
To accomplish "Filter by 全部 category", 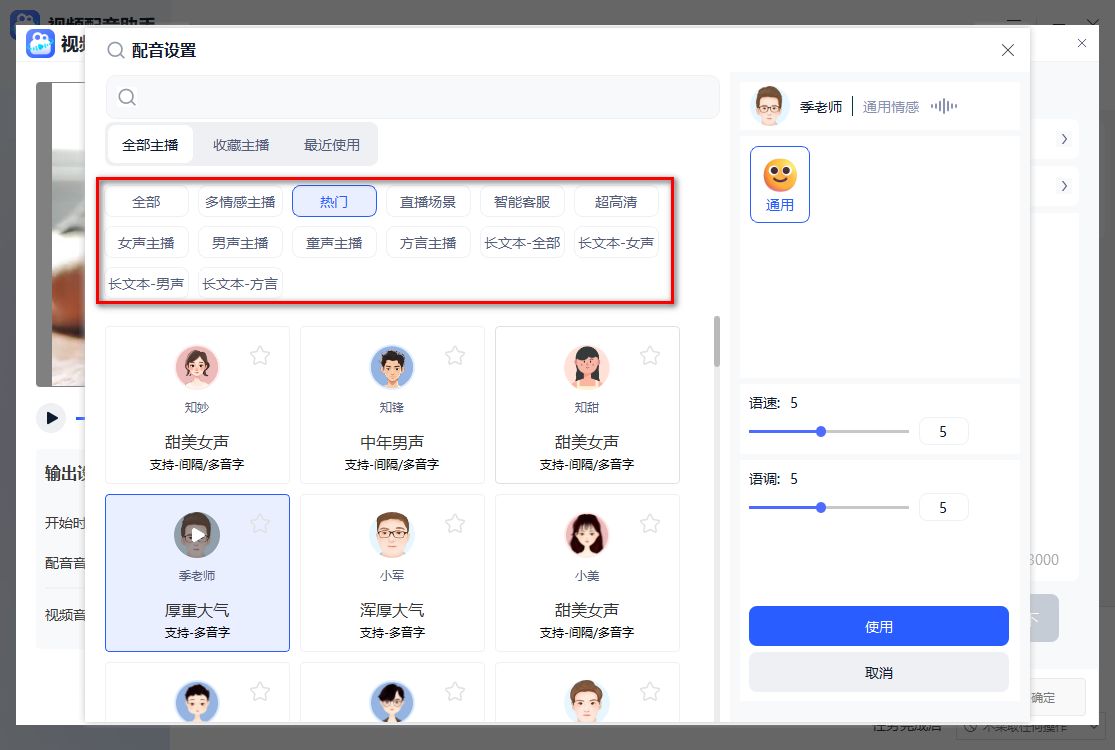I will (x=146, y=202).
